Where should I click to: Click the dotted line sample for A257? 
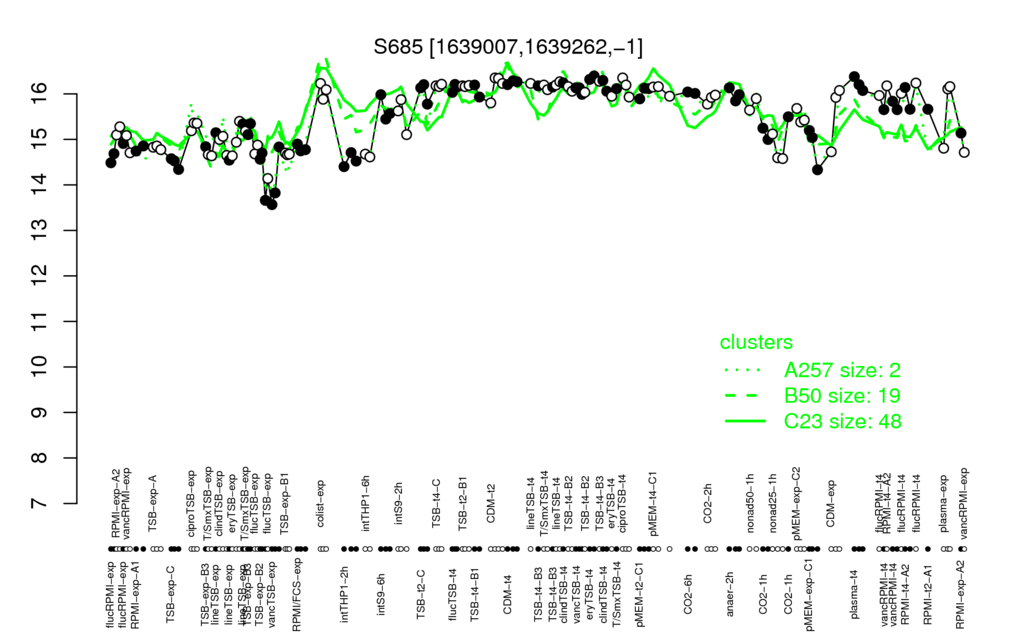point(743,370)
